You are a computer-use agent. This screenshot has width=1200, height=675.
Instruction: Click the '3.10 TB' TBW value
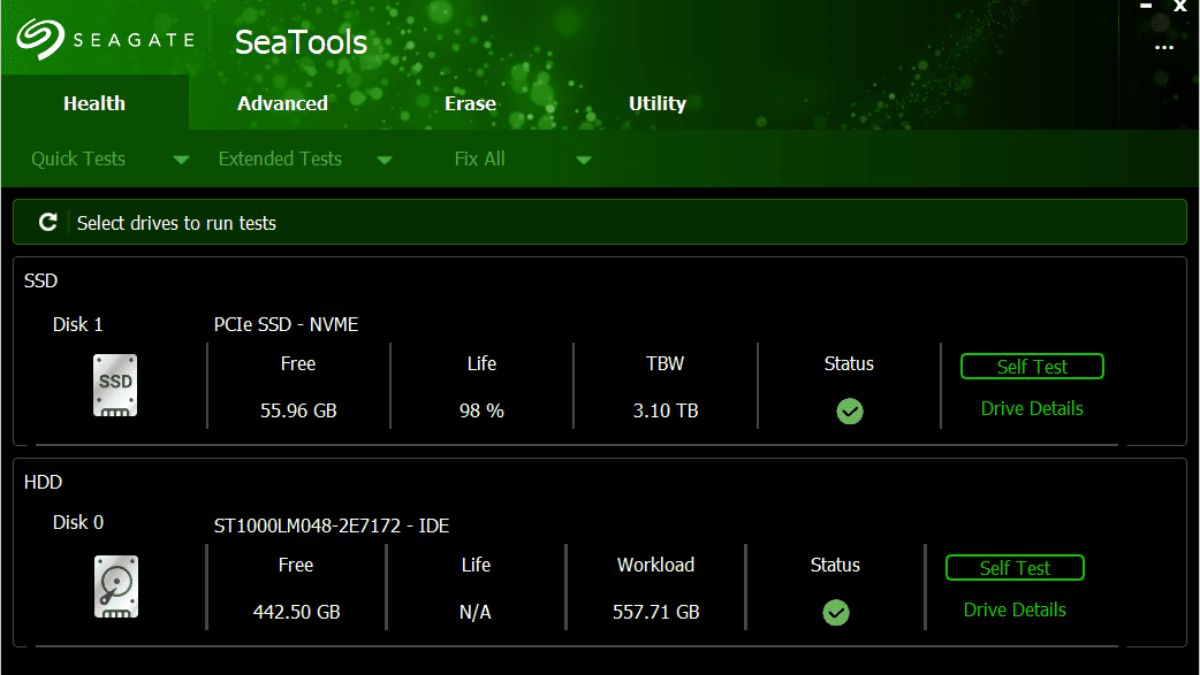[666, 411]
